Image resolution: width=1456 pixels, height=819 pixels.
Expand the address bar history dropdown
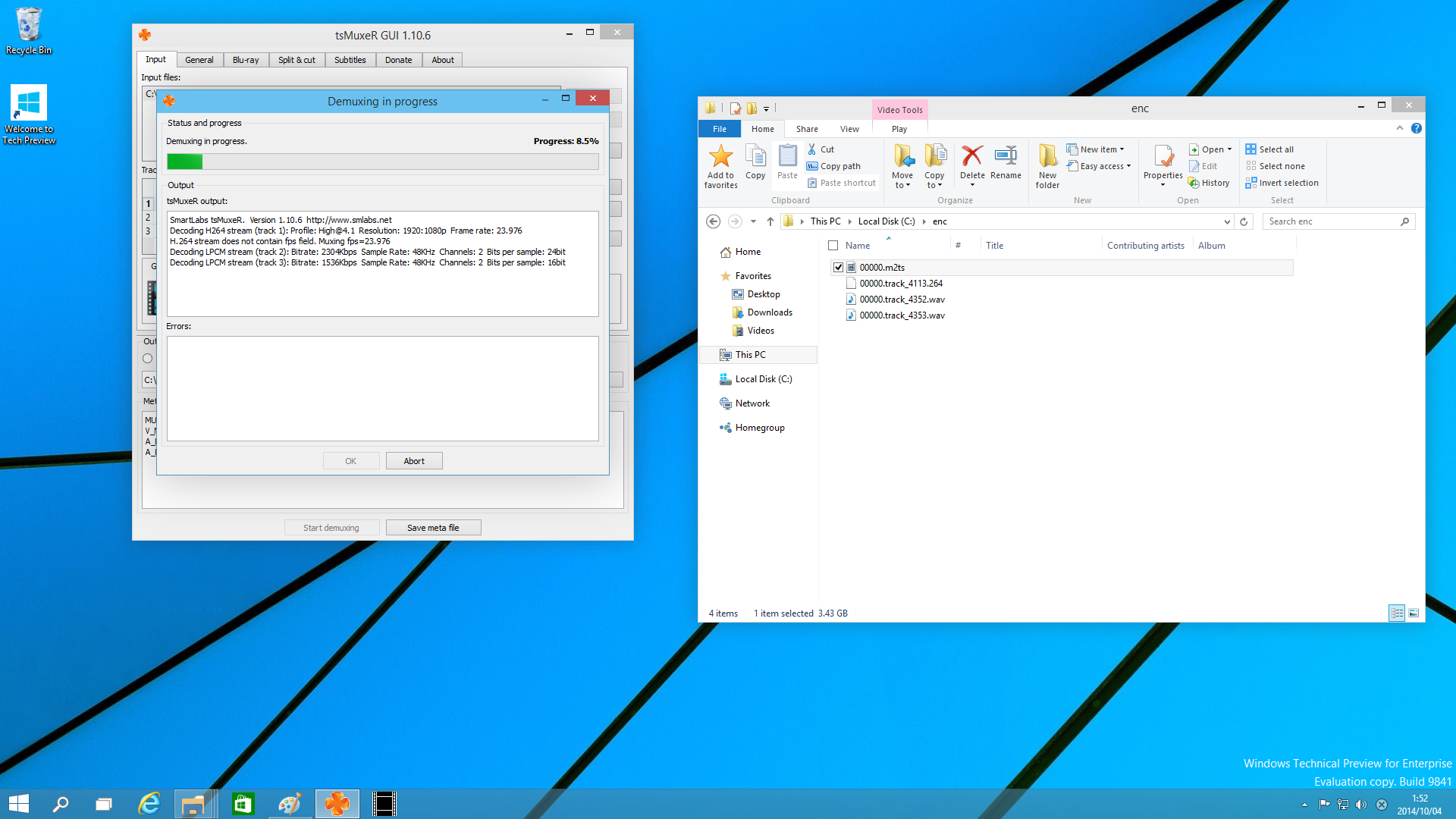(1226, 221)
